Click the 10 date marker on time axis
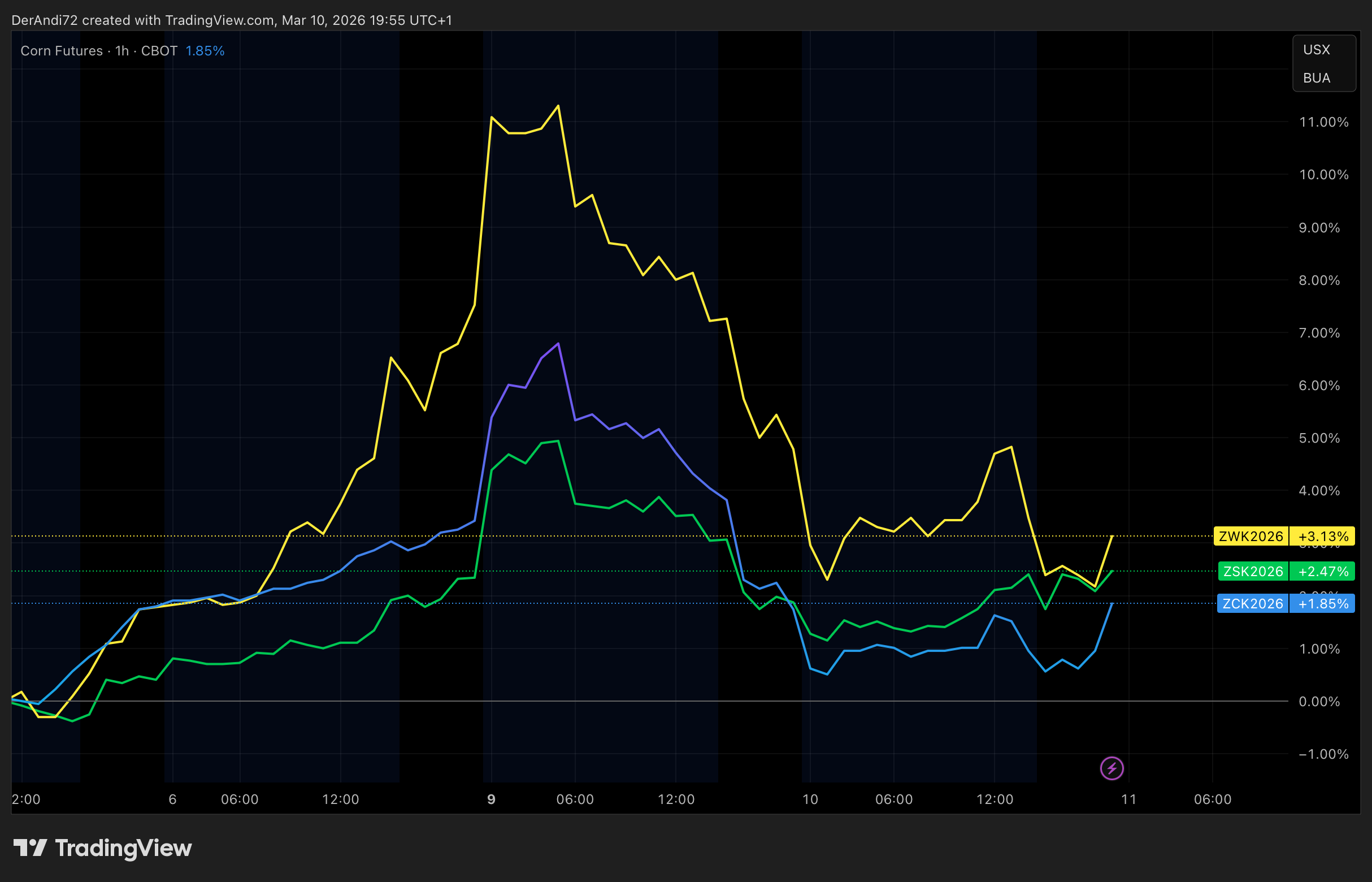 tap(810, 799)
